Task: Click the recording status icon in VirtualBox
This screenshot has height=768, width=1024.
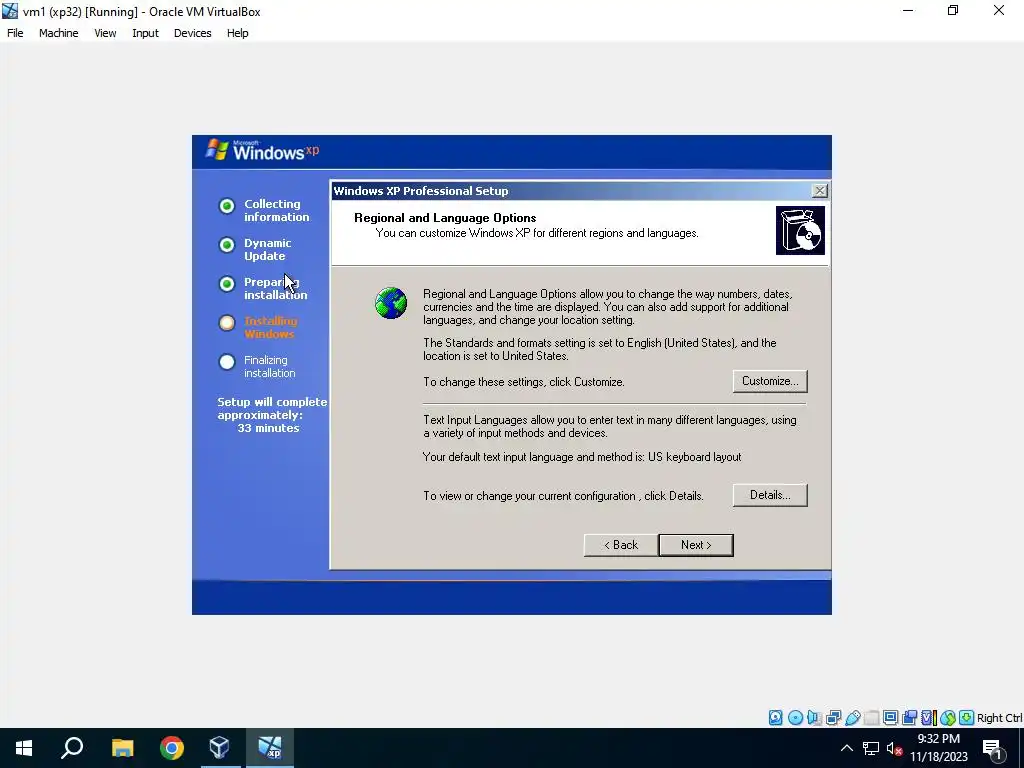Action: click(x=909, y=718)
